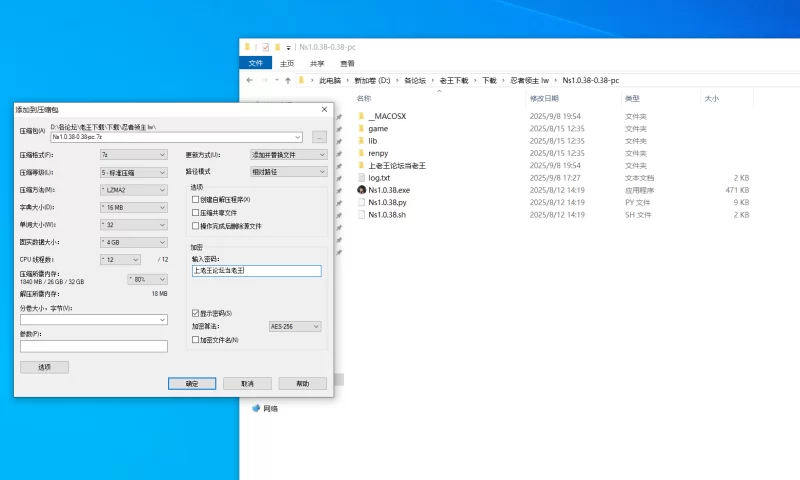Open 压缩等级 dropdown
The image size is (800, 480).
(134, 172)
